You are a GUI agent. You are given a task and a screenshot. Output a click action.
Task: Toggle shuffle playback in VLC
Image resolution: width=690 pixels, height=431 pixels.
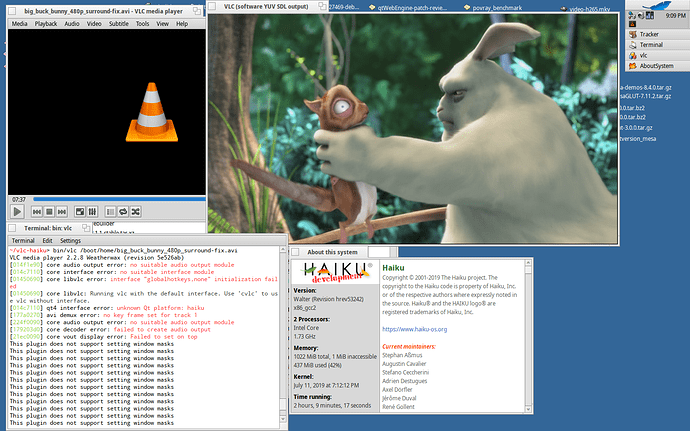click(136, 212)
